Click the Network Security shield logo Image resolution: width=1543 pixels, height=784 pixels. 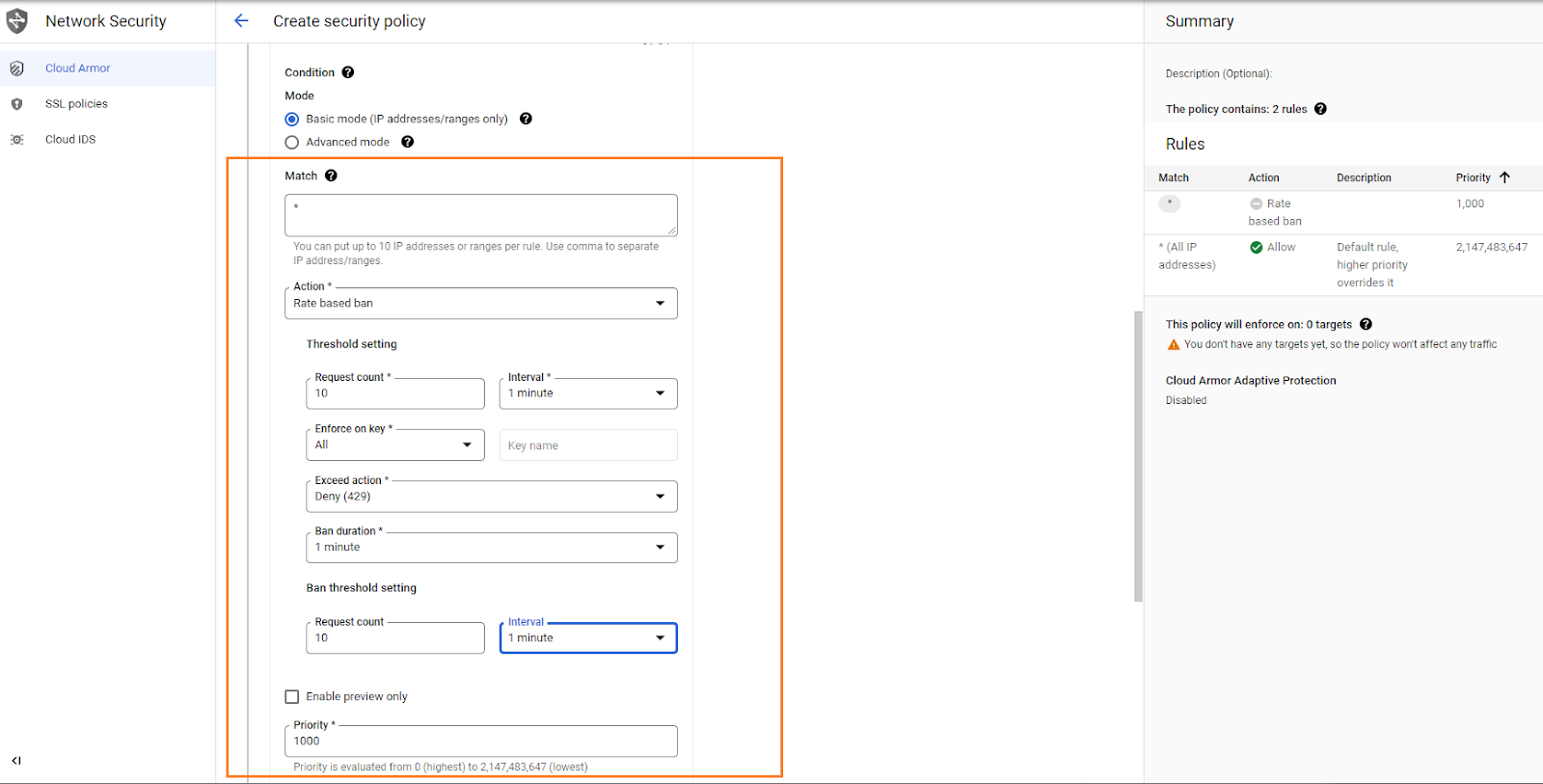point(17,21)
